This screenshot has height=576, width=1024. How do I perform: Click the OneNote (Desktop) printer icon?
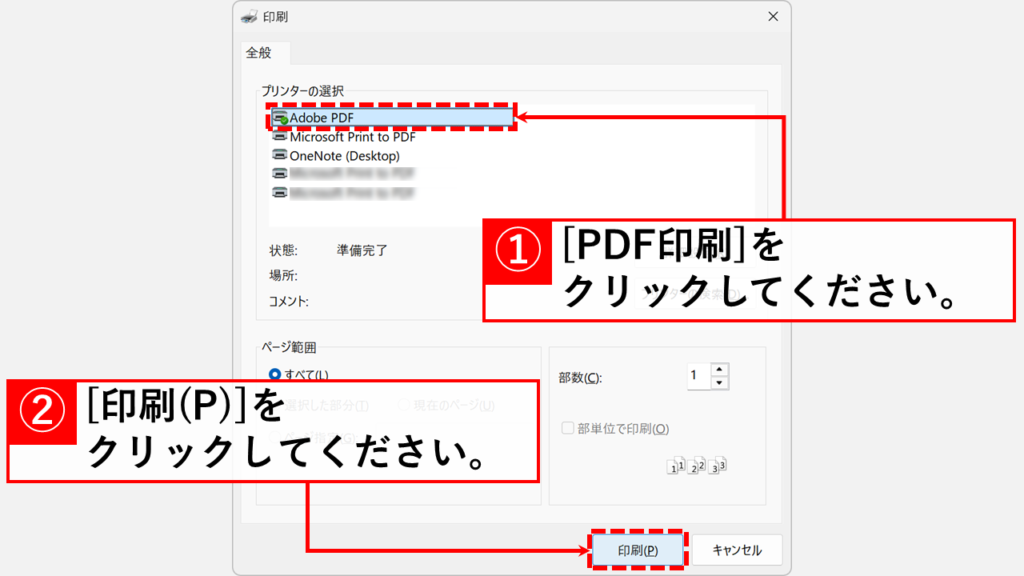click(x=280, y=155)
